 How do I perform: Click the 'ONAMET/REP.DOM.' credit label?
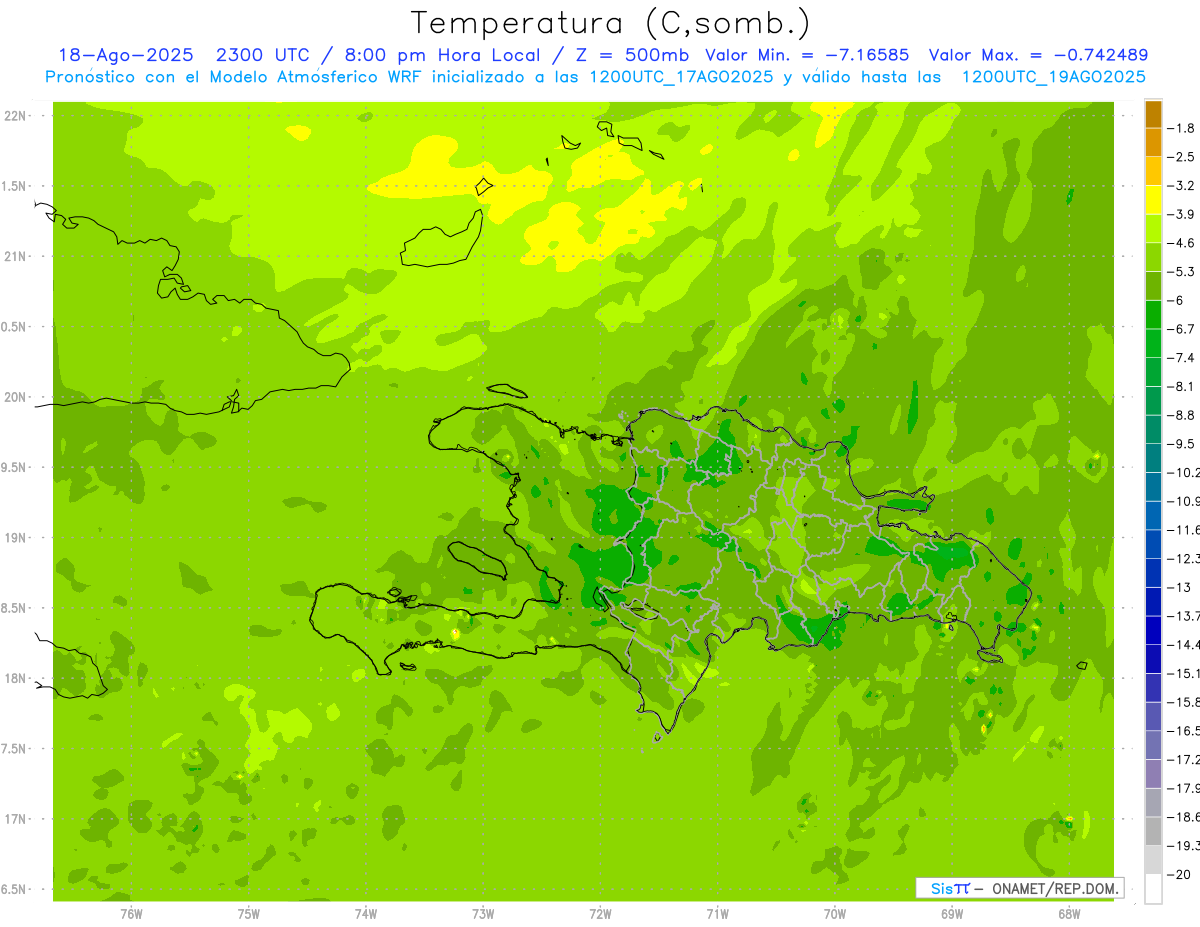point(1054,888)
